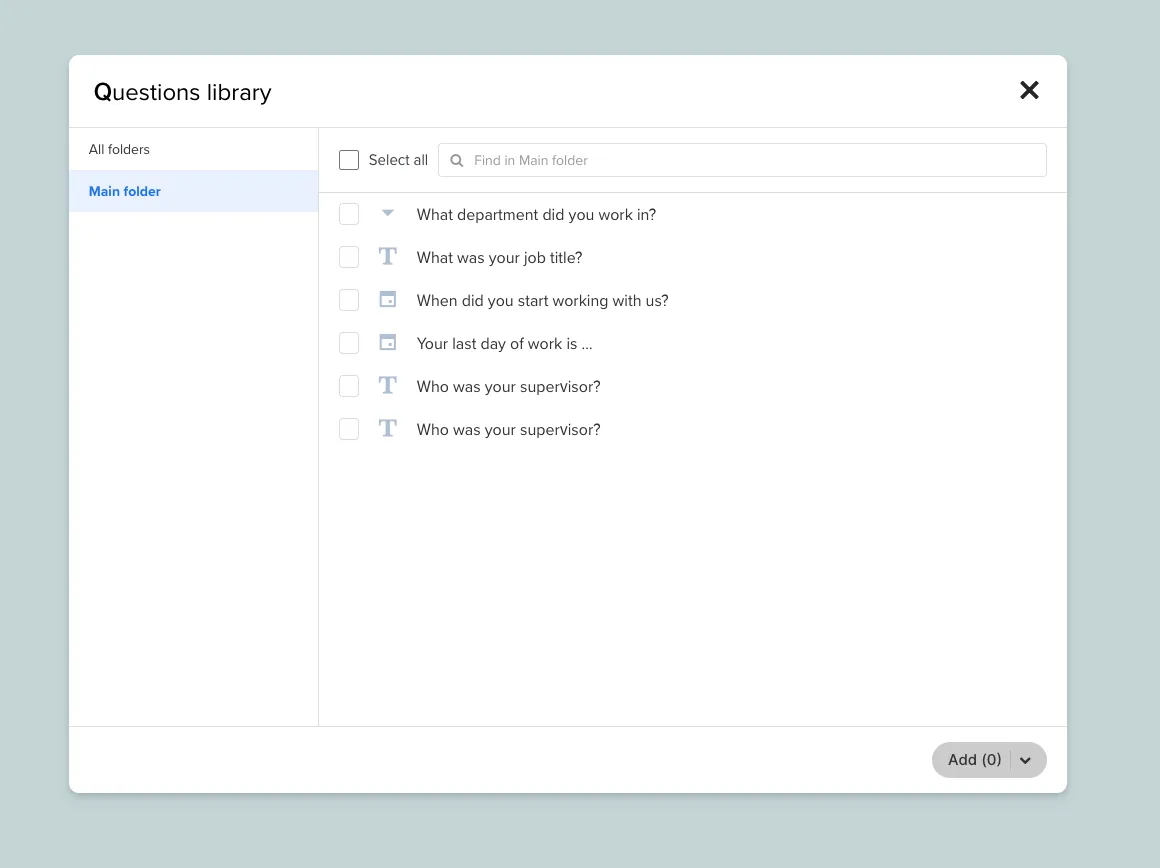Tick the first 'Who was your supervisor?' checkbox
The height and width of the screenshot is (868, 1160).
(x=349, y=385)
